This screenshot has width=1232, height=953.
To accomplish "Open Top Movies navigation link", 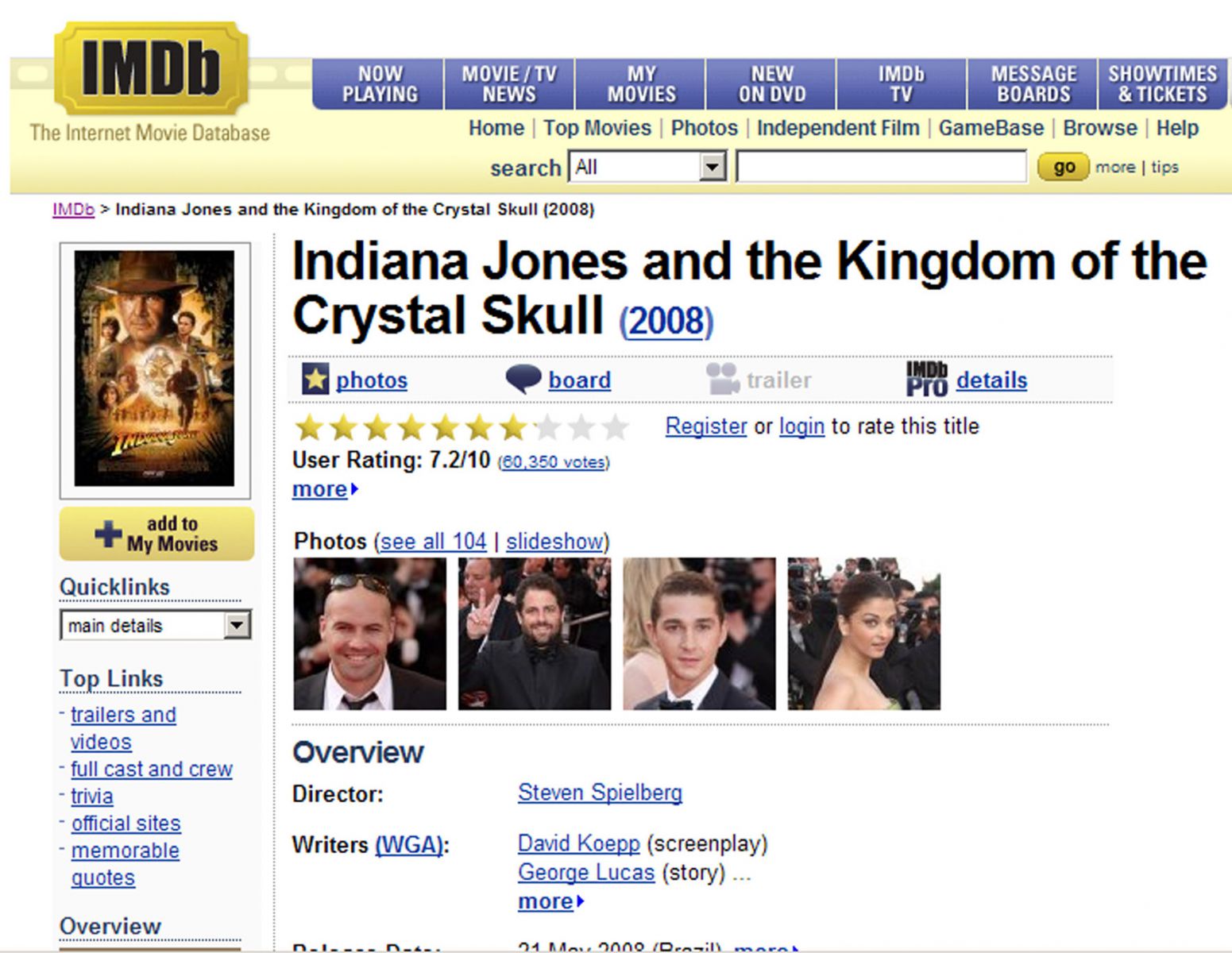I will point(597,128).
